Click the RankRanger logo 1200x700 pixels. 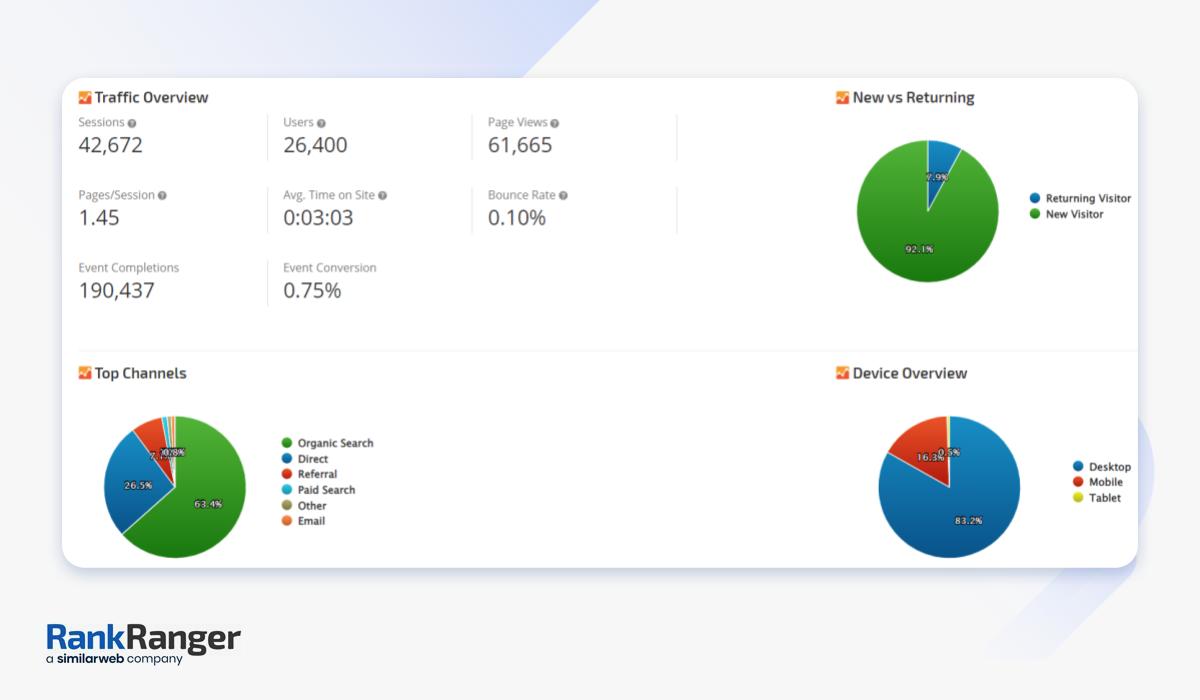click(143, 643)
